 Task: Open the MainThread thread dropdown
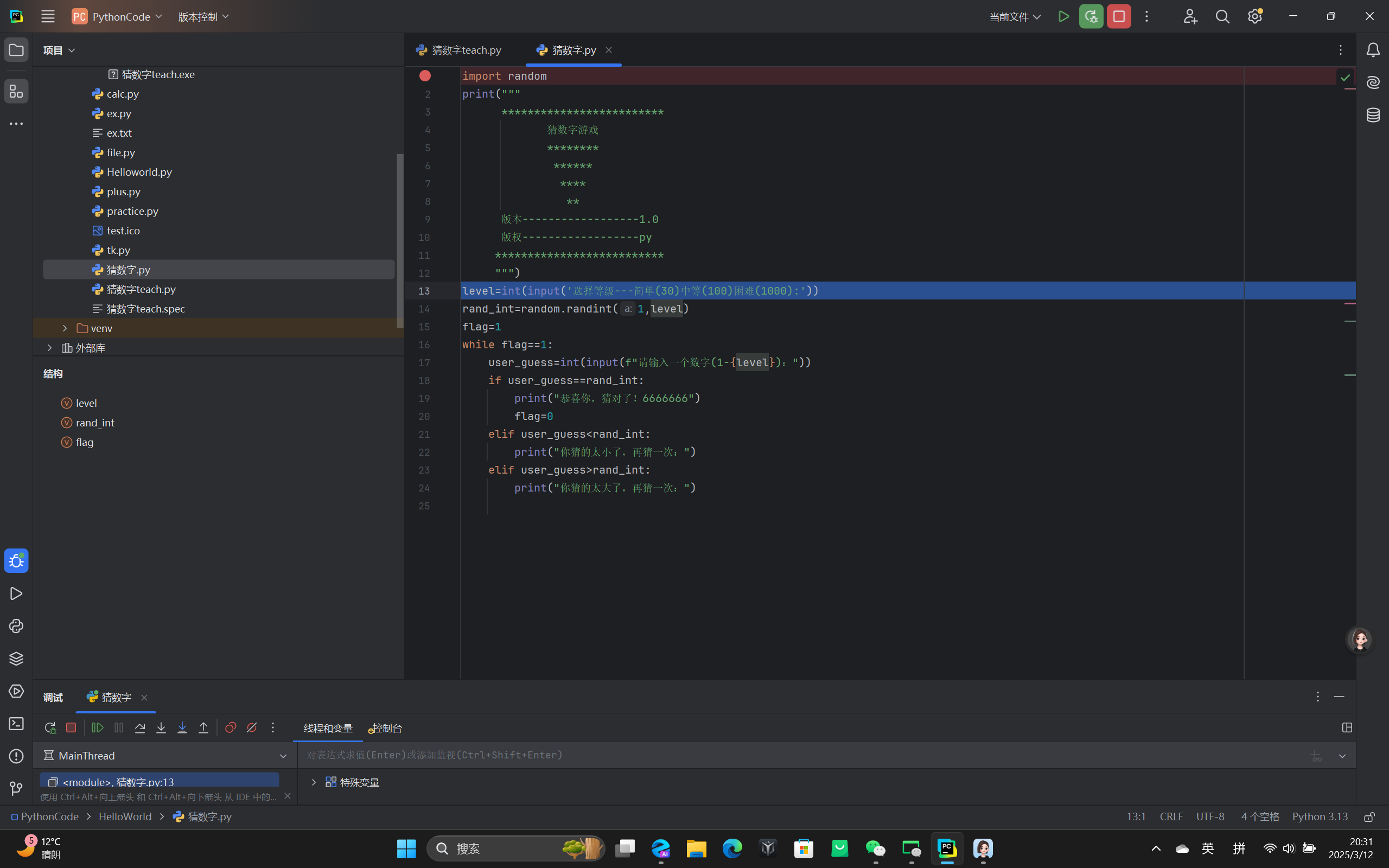[x=283, y=756]
